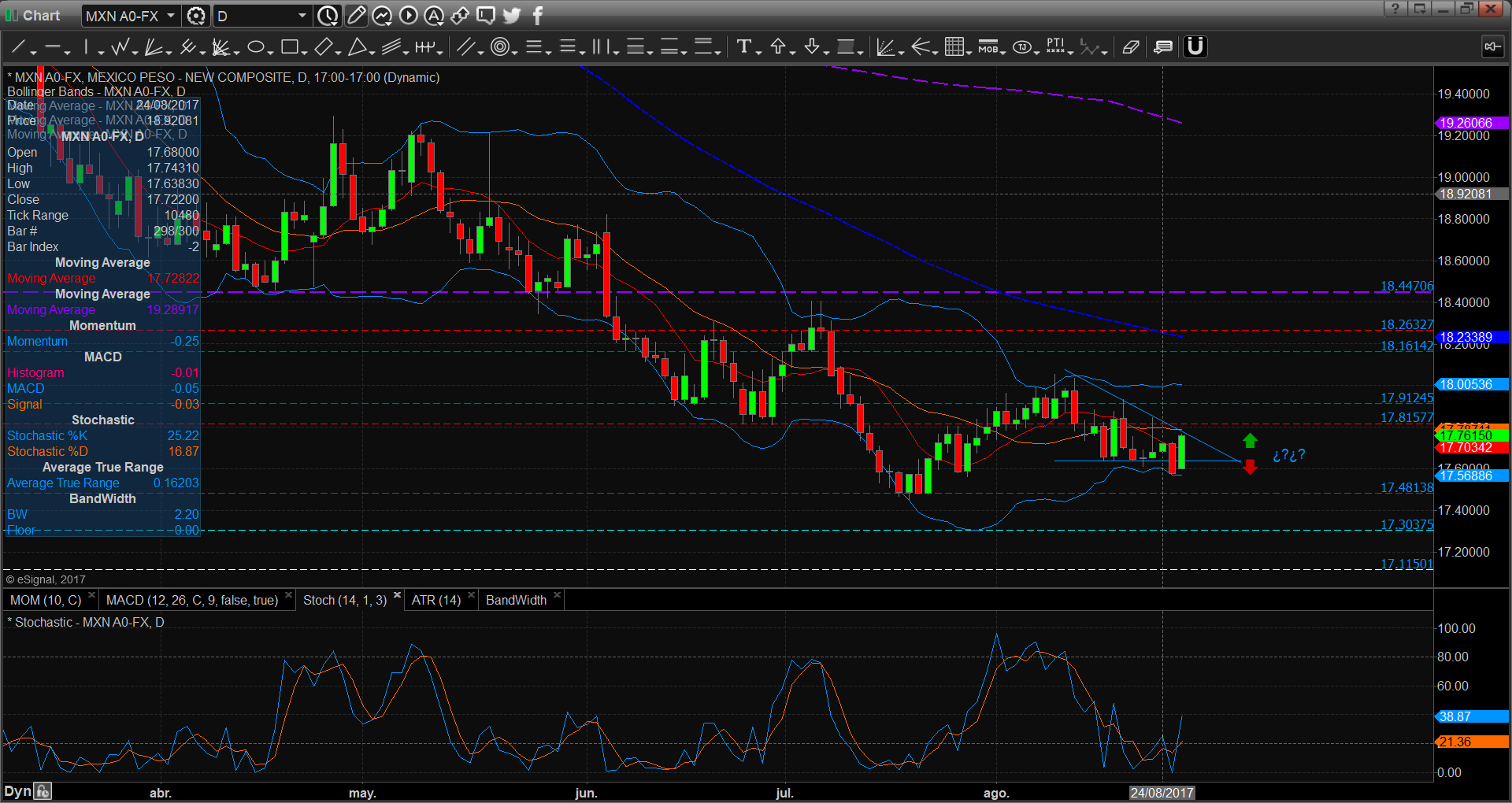Select the concentric circles tool
This screenshot has width=1512, height=803.
499,47
